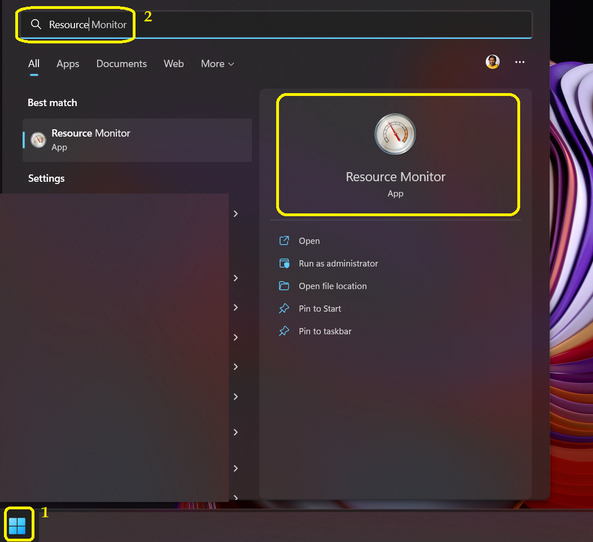Click the Pin to taskbar pin icon
593x542 pixels.
pos(284,331)
